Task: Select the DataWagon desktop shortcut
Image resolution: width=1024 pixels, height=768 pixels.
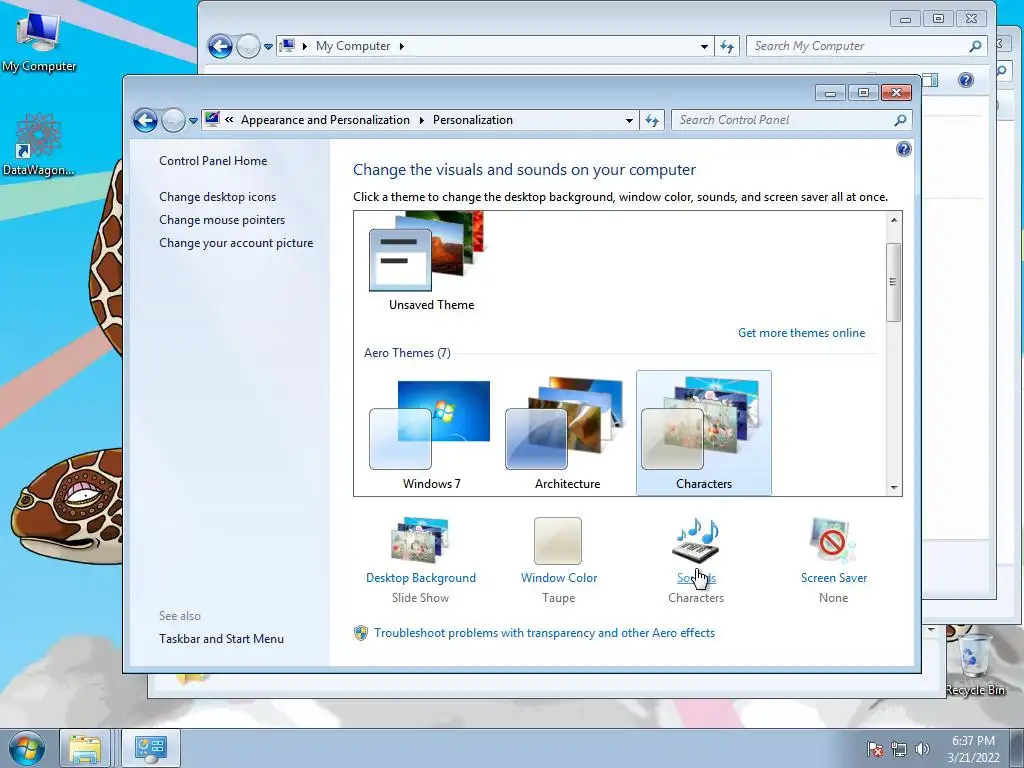Action: click(x=39, y=144)
